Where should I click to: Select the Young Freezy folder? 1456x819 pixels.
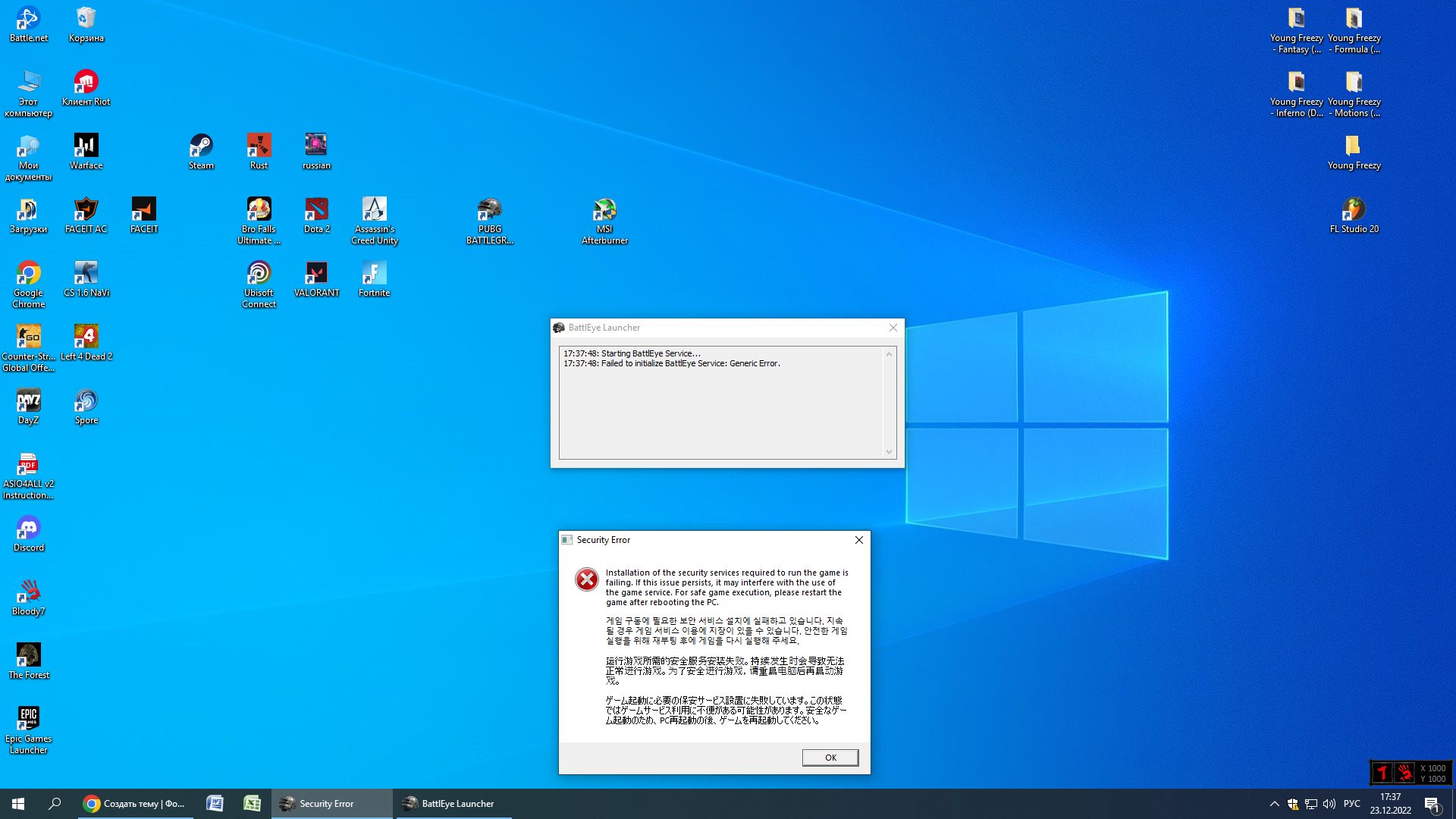point(1354,152)
